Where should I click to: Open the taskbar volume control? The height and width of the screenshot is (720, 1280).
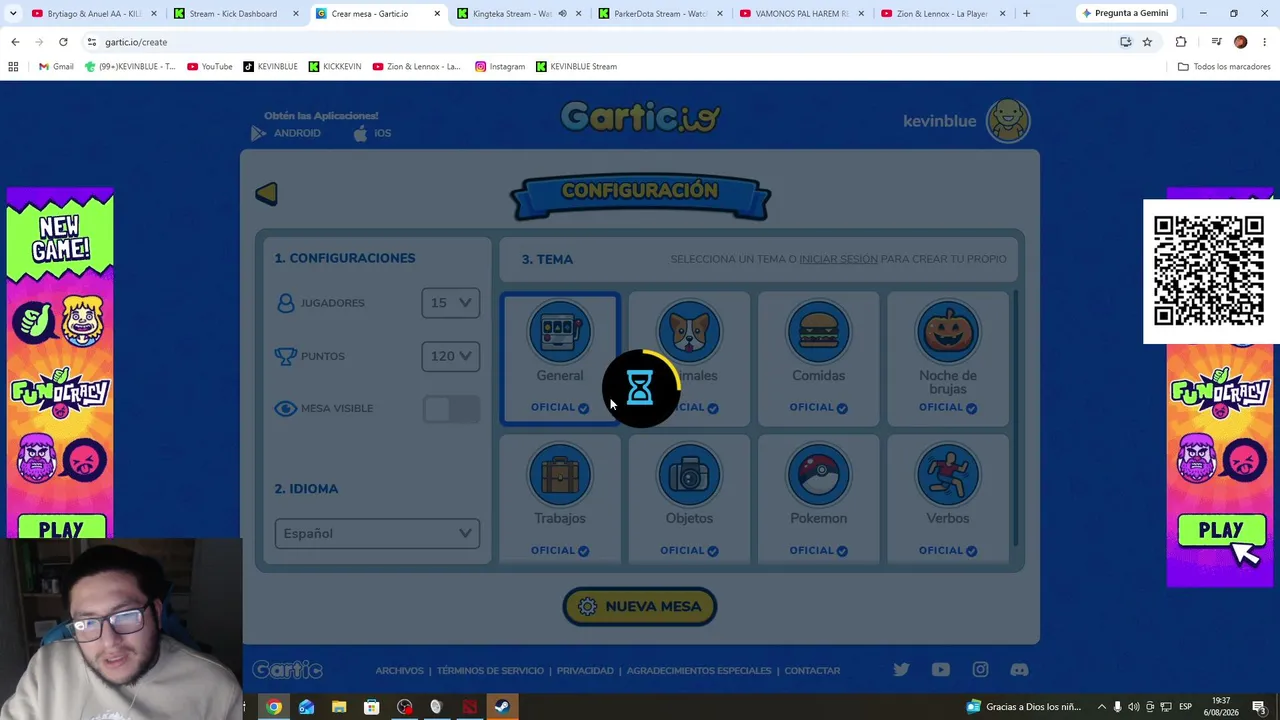tap(1134, 707)
